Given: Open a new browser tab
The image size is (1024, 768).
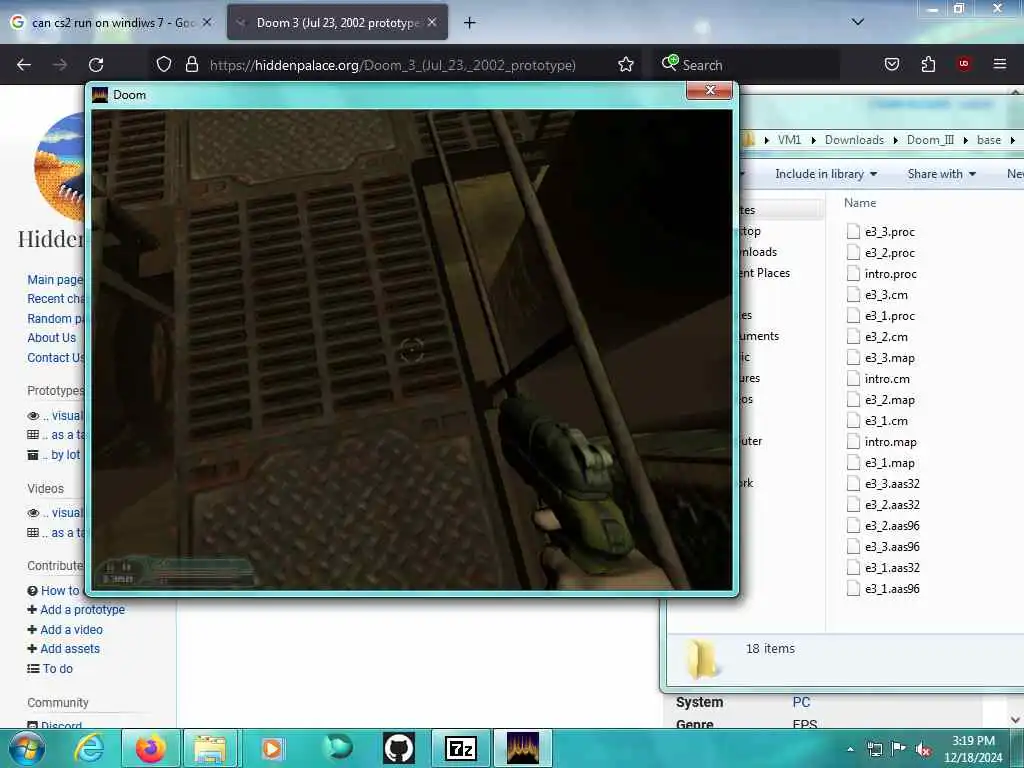Looking at the screenshot, I should (470, 23).
